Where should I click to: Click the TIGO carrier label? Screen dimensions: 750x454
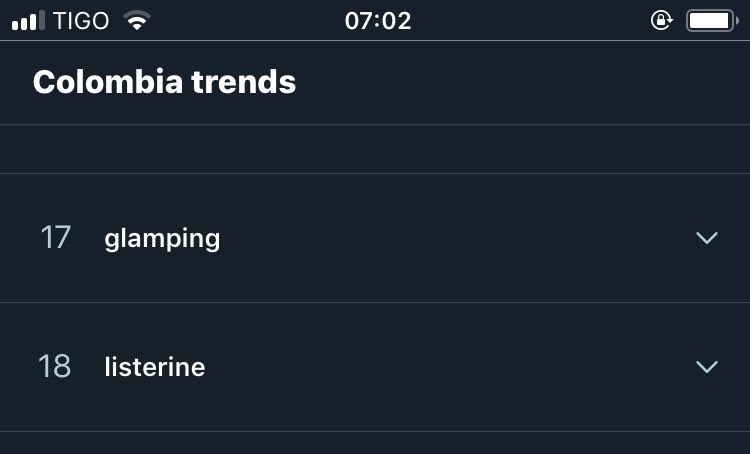pos(81,21)
